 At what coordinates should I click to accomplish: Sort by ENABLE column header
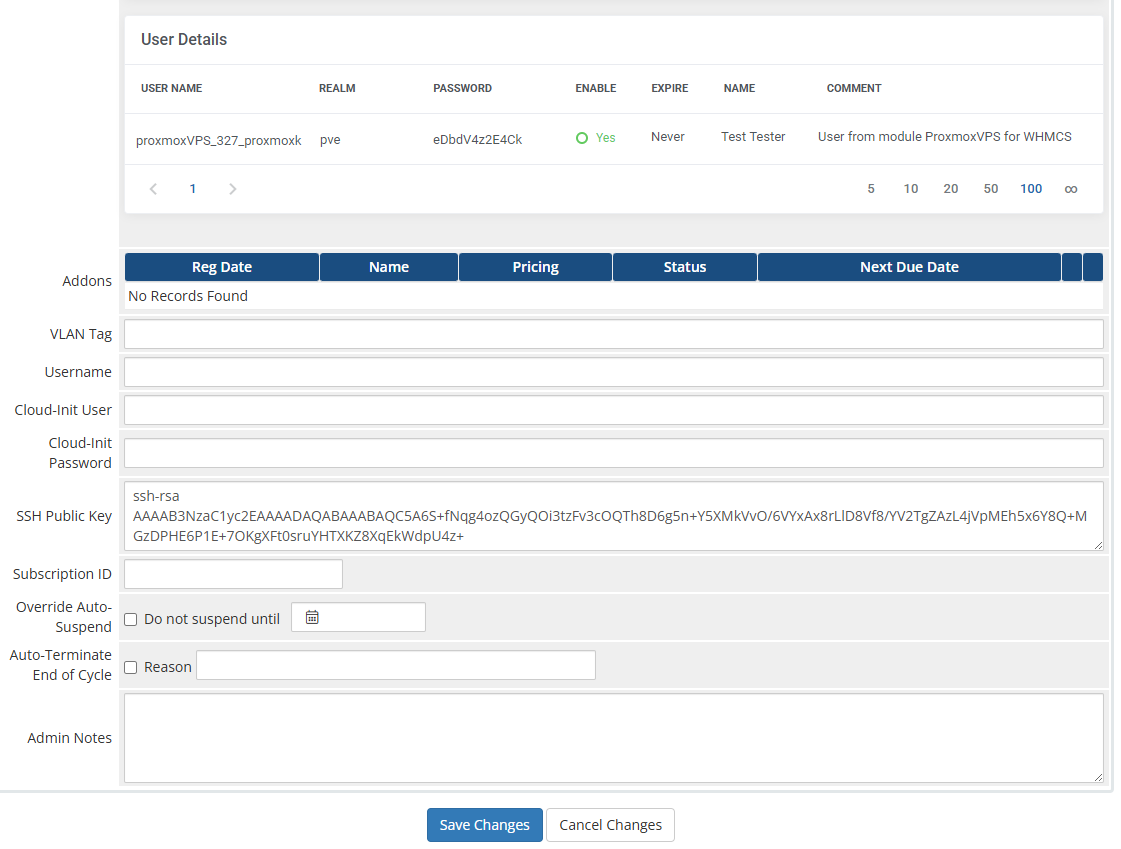click(596, 88)
